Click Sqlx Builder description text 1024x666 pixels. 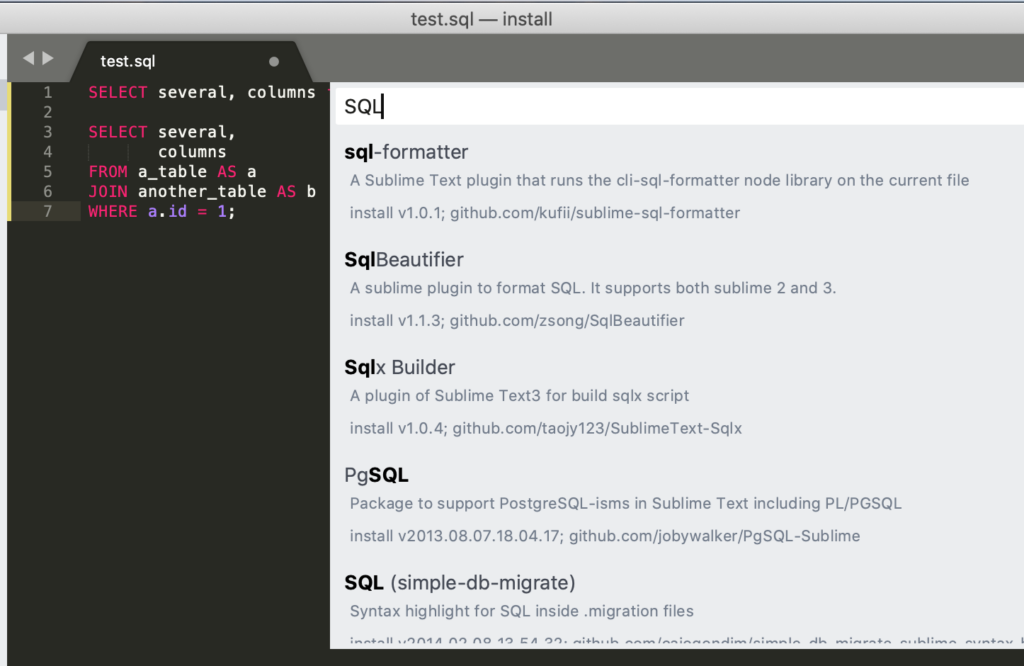click(x=519, y=396)
